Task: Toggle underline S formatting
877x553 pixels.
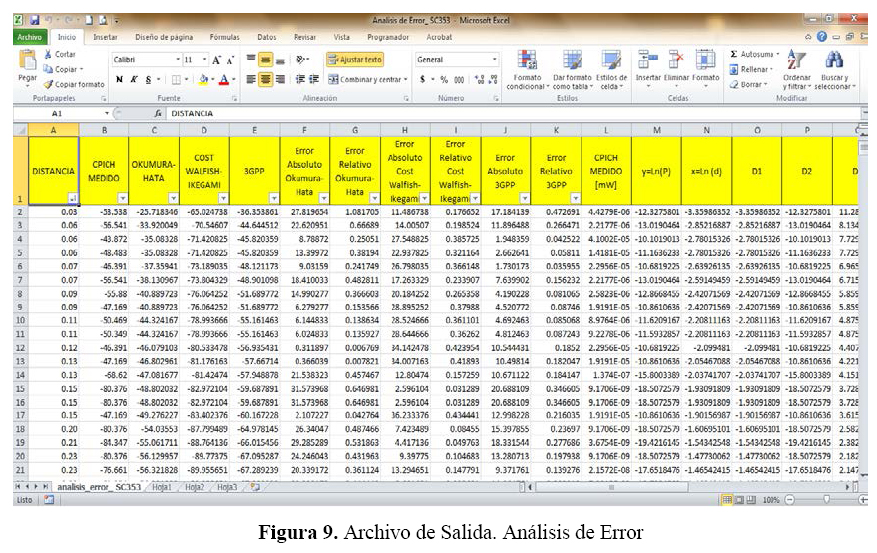Action: click(x=149, y=79)
